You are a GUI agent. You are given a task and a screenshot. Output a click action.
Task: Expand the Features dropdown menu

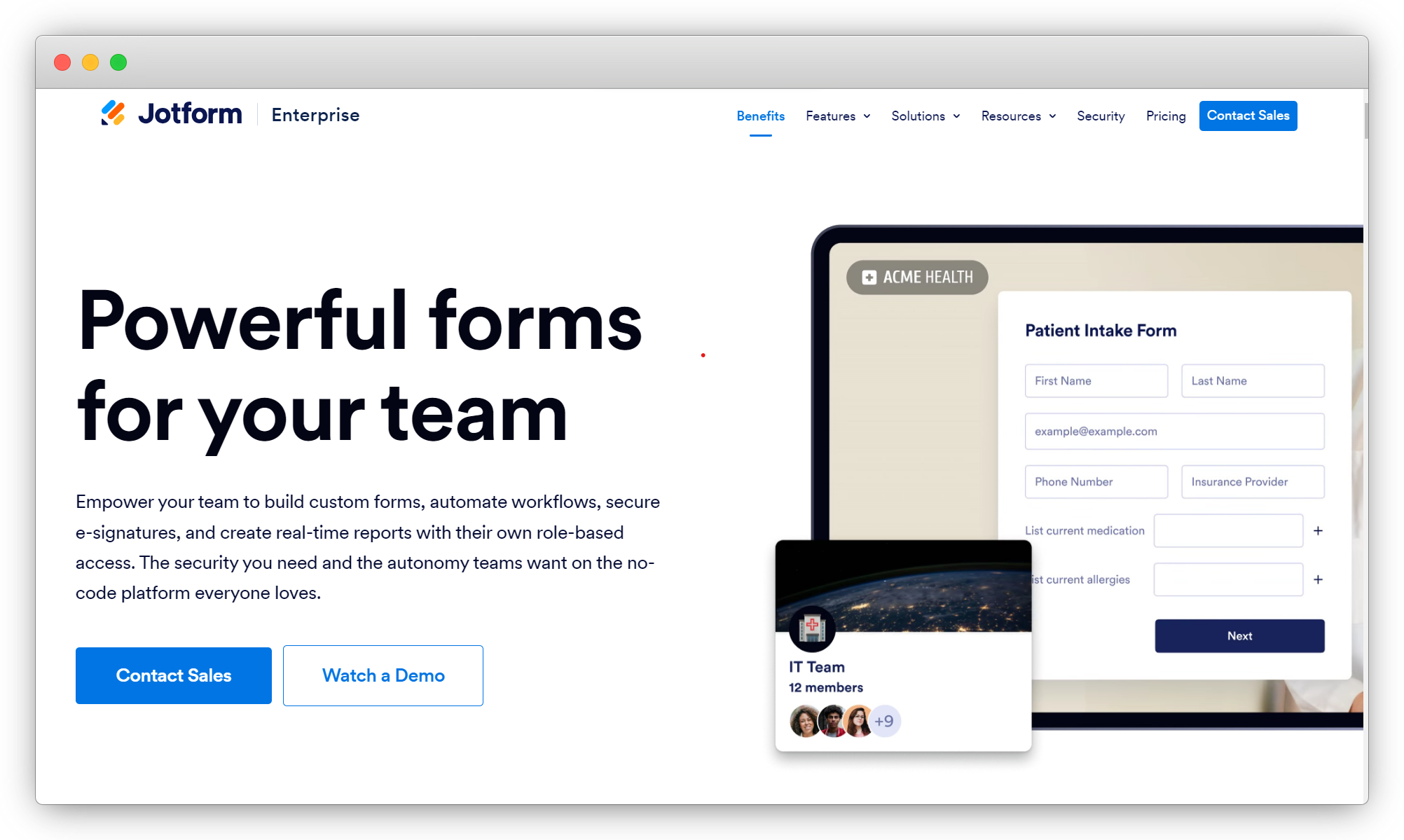point(838,115)
